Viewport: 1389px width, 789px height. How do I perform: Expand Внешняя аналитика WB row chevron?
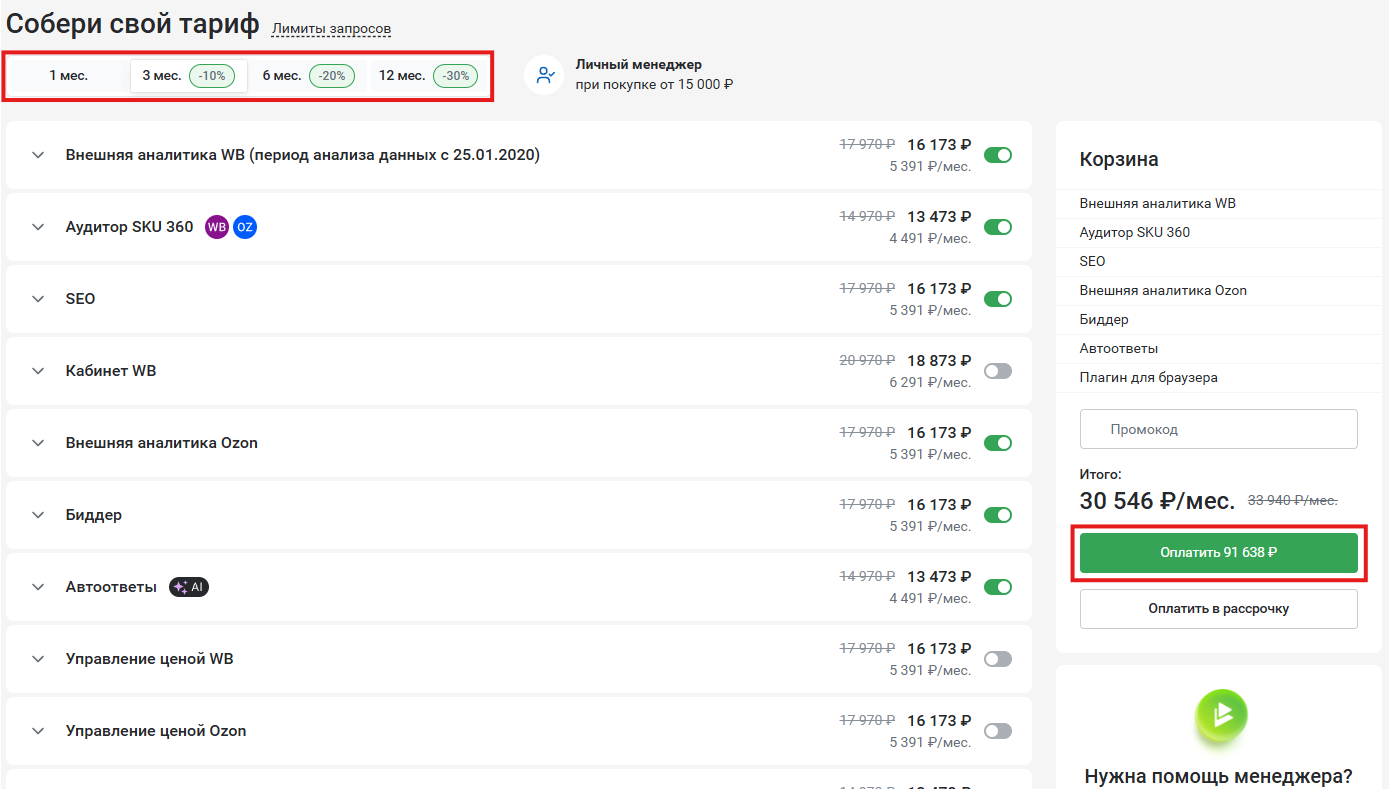pyautogui.click(x=38, y=155)
